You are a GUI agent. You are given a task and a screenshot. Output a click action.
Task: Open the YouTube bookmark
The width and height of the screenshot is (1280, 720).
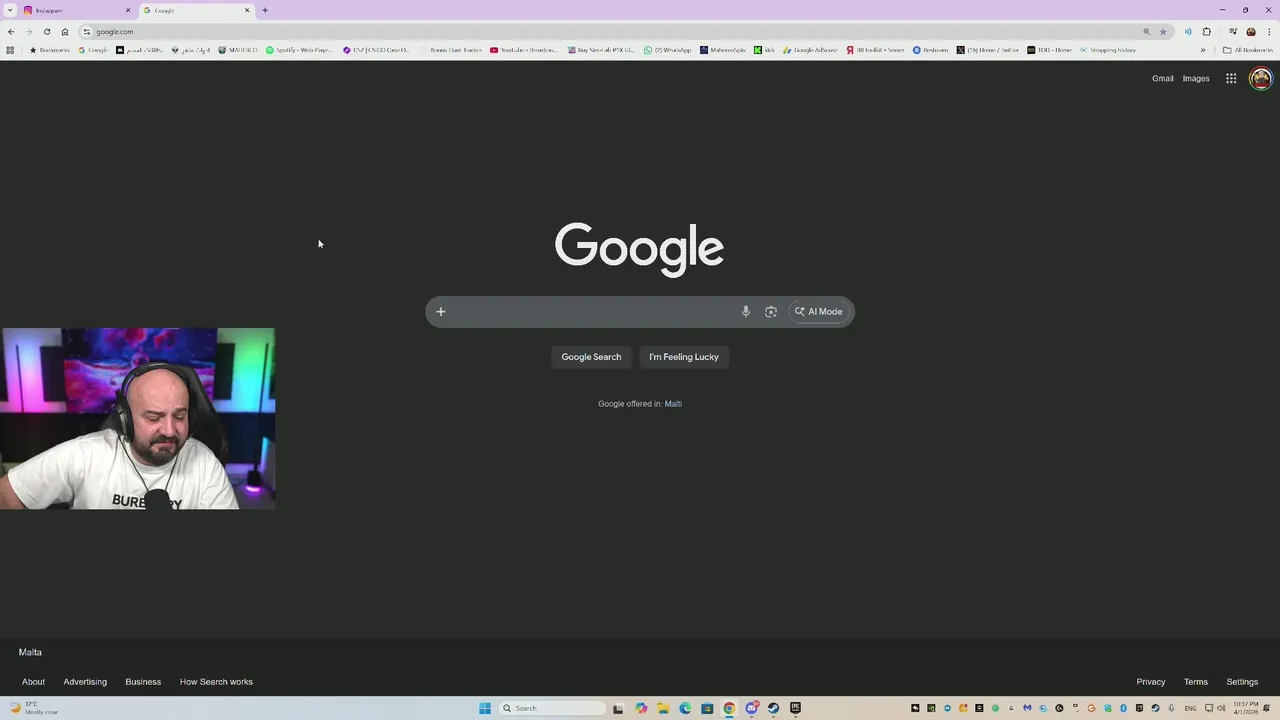click(x=523, y=50)
